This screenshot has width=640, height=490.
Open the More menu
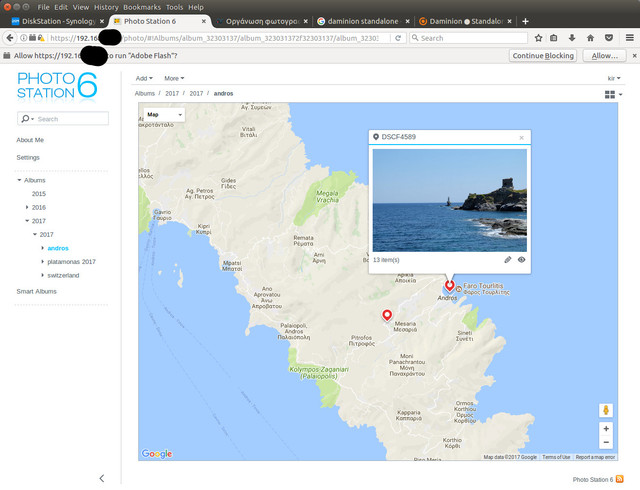click(174, 78)
